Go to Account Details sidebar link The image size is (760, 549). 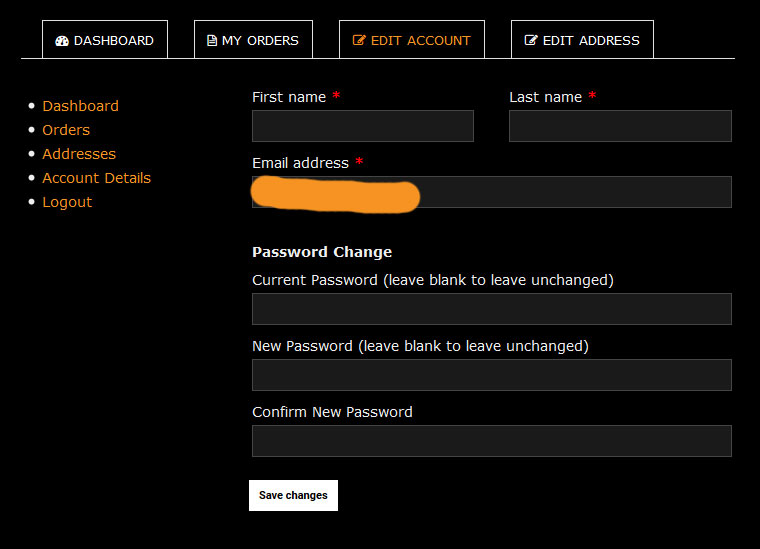click(96, 178)
